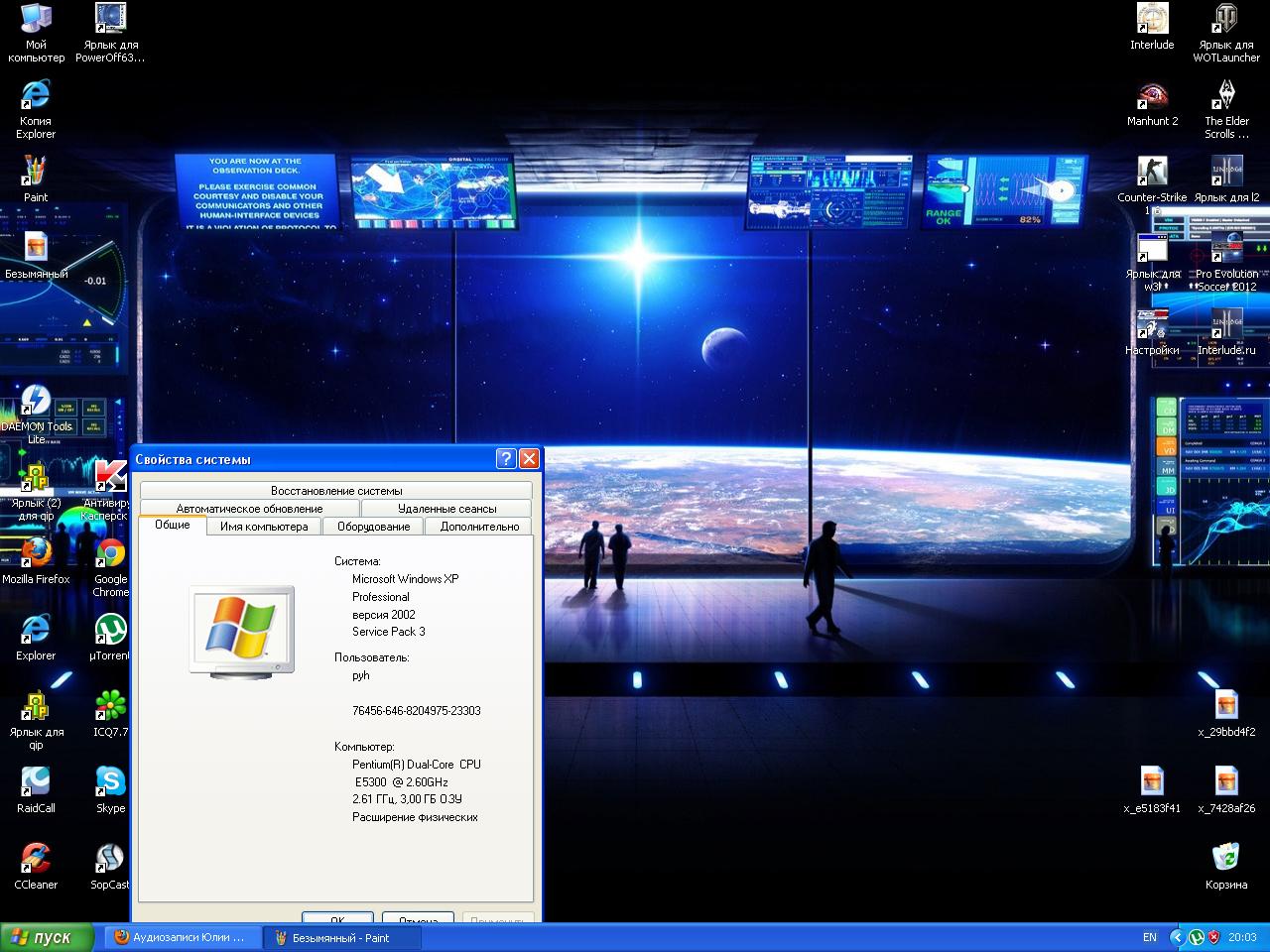Select the Удаленные сеансы tab
The width and height of the screenshot is (1270, 952).
click(x=446, y=509)
